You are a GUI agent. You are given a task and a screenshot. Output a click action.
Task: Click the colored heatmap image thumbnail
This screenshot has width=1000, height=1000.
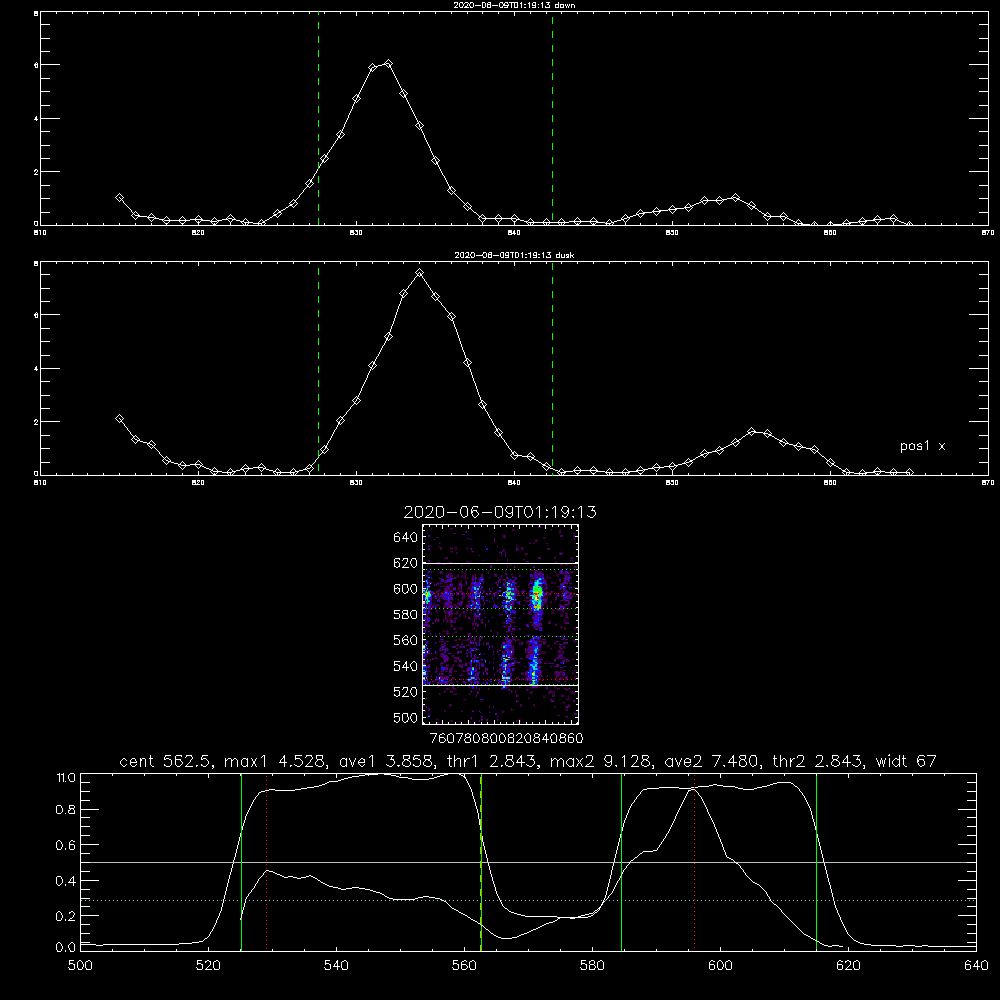501,624
